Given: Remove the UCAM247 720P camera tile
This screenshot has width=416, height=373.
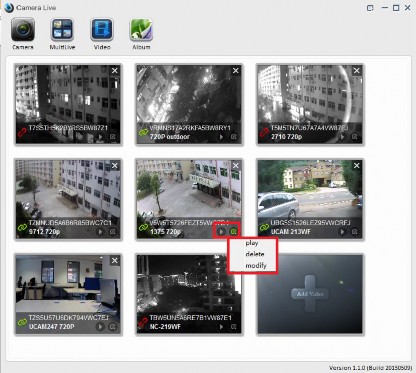Looking at the screenshot, I should 115,261.
